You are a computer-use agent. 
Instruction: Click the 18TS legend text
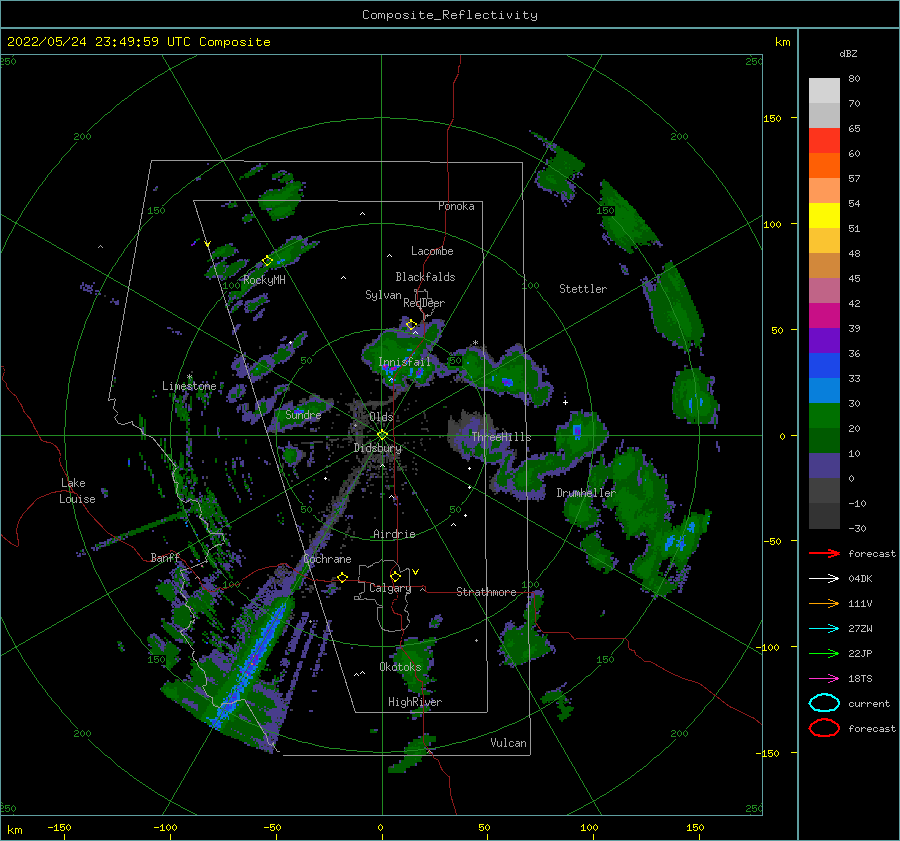pyautogui.click(x=860, y=679)
